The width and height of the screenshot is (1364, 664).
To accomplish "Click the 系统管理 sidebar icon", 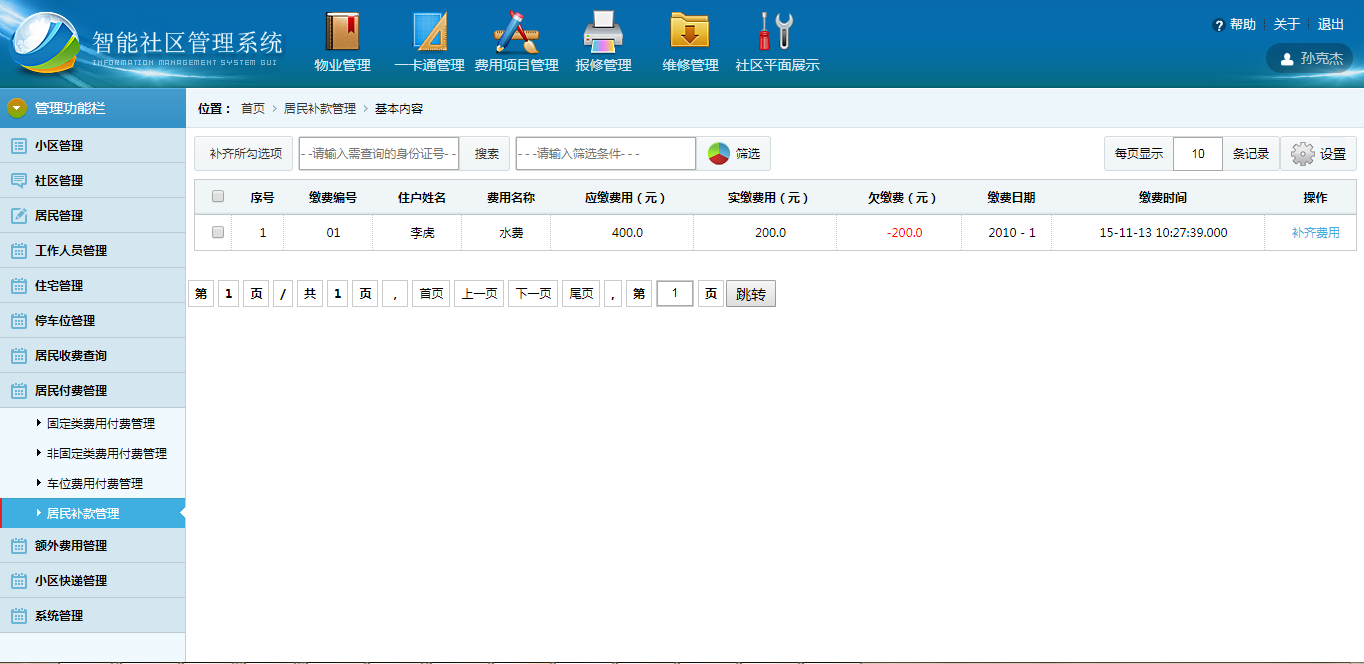I will pyautogui.click(x=18, y=616).
